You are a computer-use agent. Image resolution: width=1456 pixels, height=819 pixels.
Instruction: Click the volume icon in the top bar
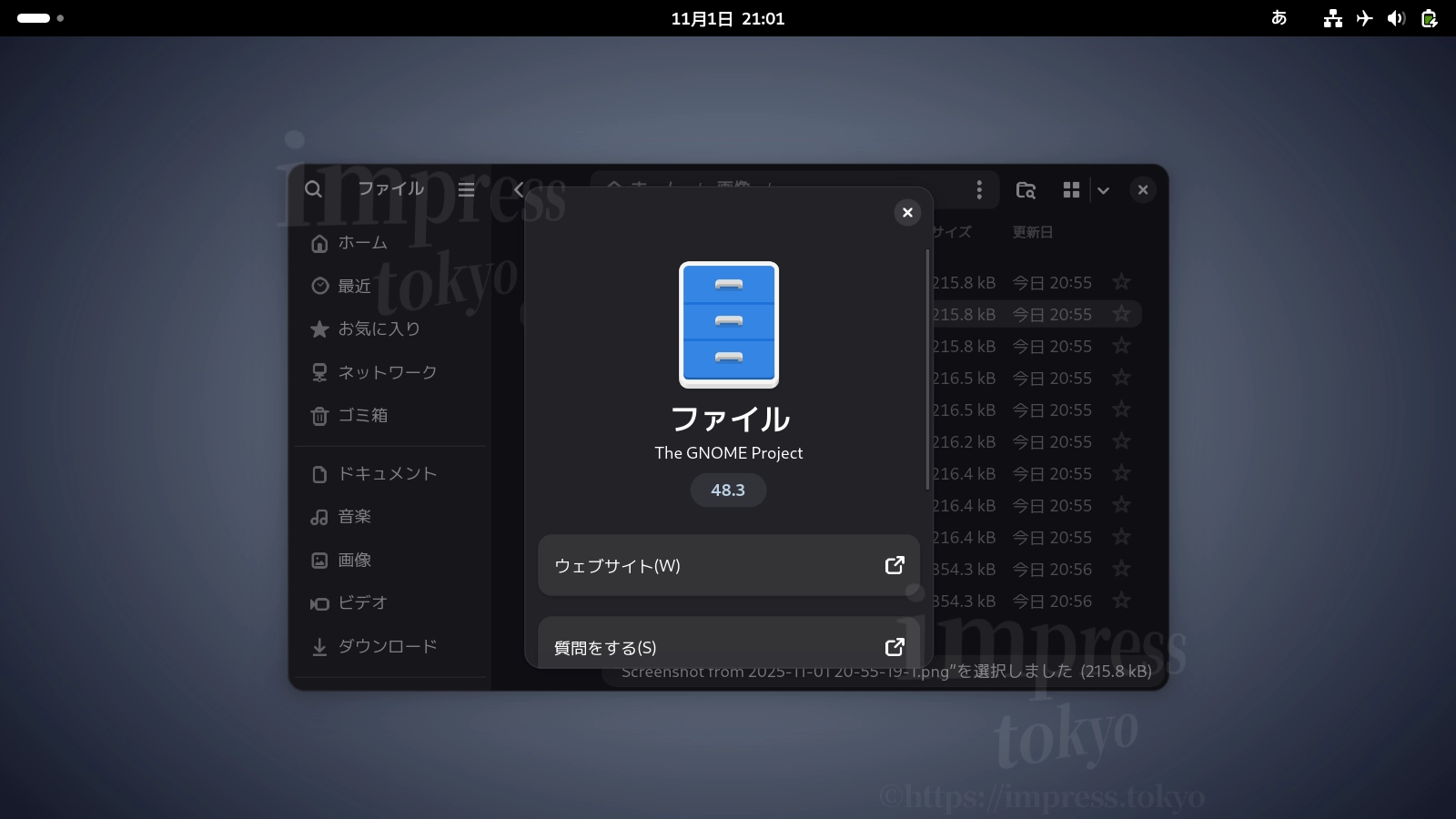pyautogui.click(x=1396, y=18)
